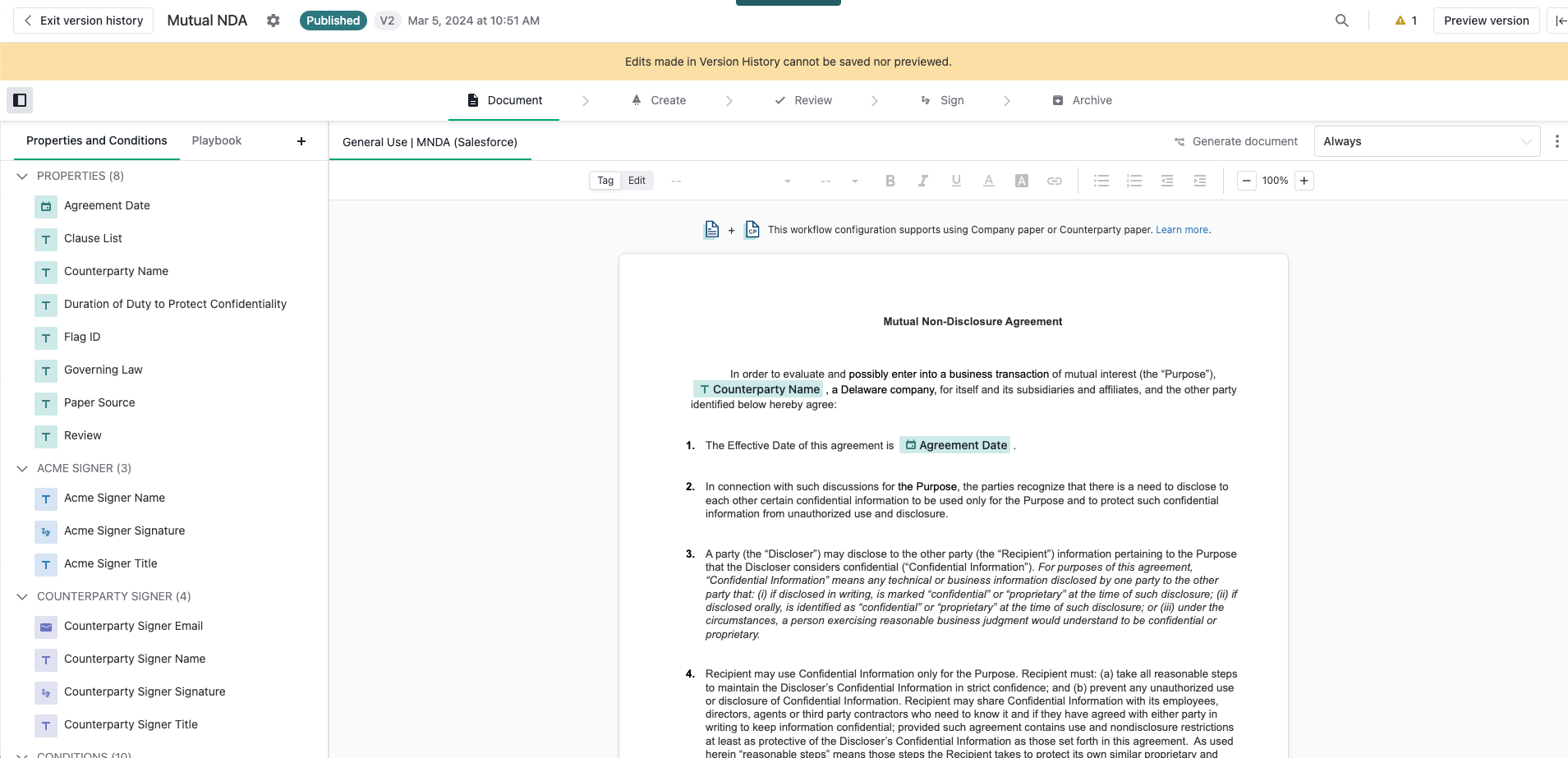Open workflow settings gear icon
The height and width of the screenshot is (758, 1568).
pyautogui.click(x=274, y=21)
